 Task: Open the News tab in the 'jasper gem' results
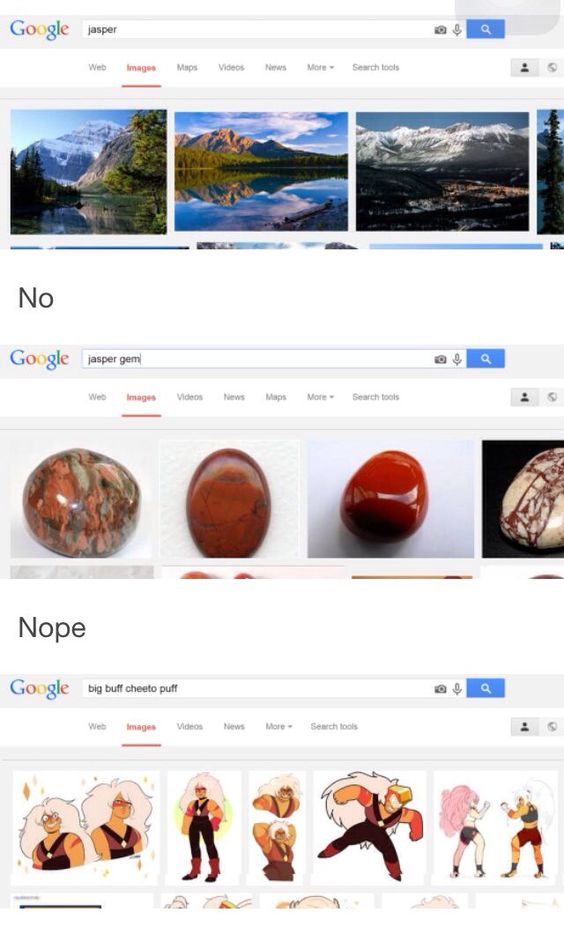coord(234,397)
